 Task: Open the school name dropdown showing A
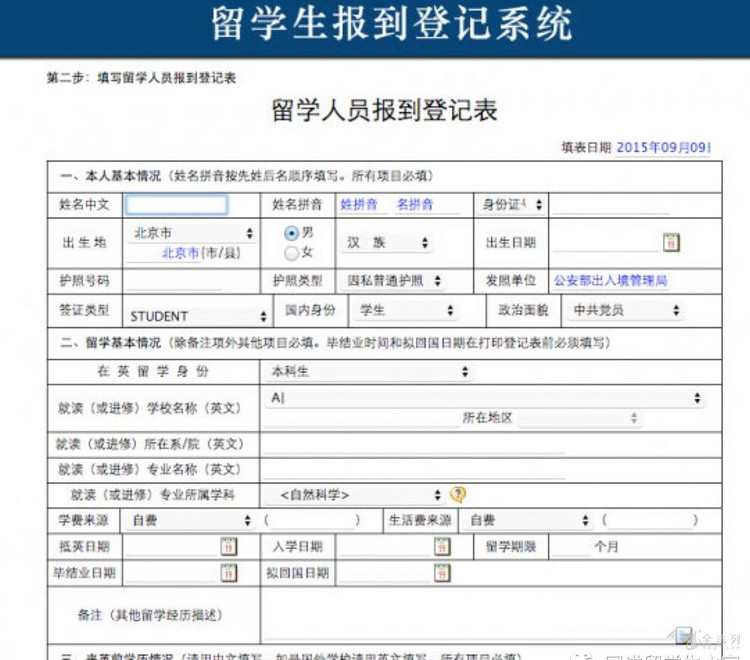(484, 398)
